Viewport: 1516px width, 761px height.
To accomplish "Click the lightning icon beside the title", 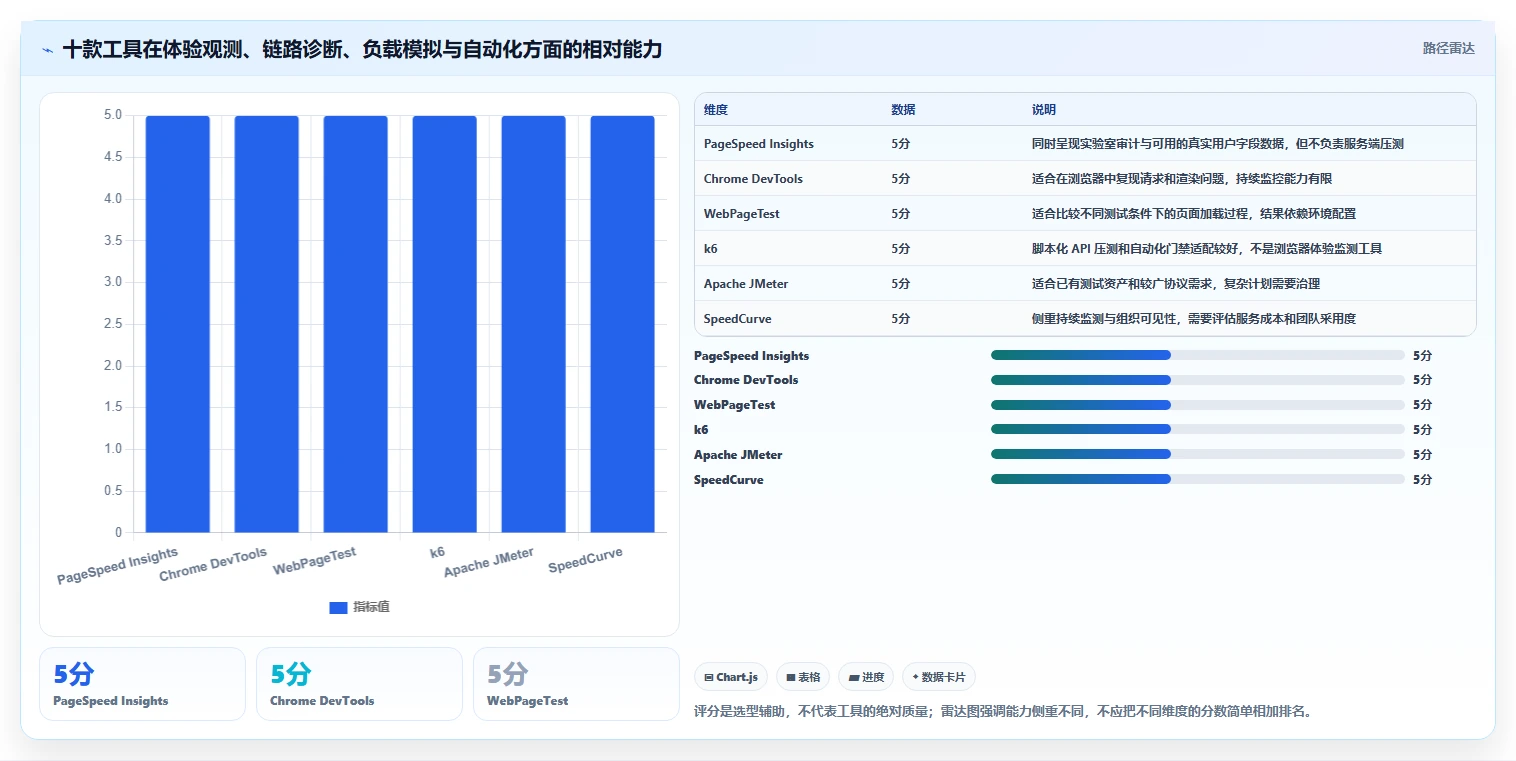I will 47,50.
